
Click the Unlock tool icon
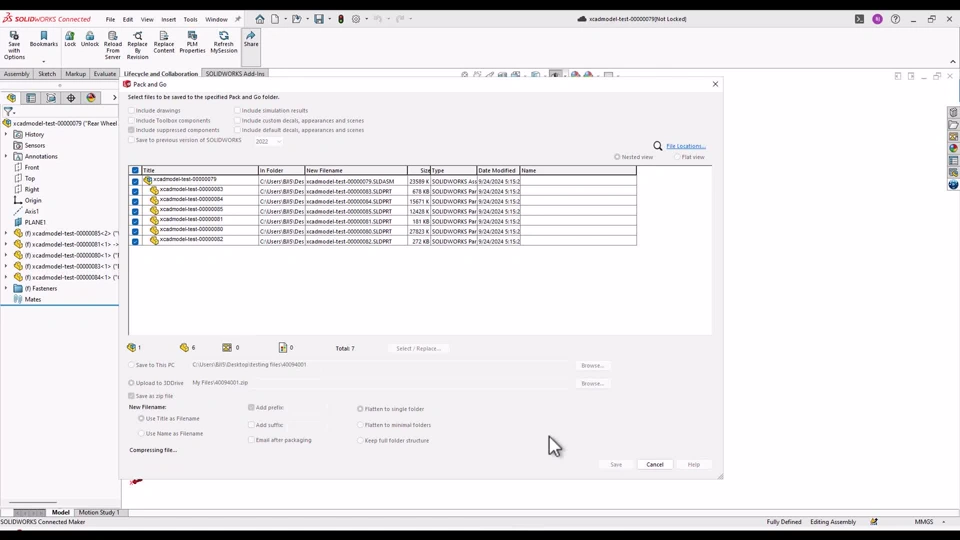click(x=89, y=36)
